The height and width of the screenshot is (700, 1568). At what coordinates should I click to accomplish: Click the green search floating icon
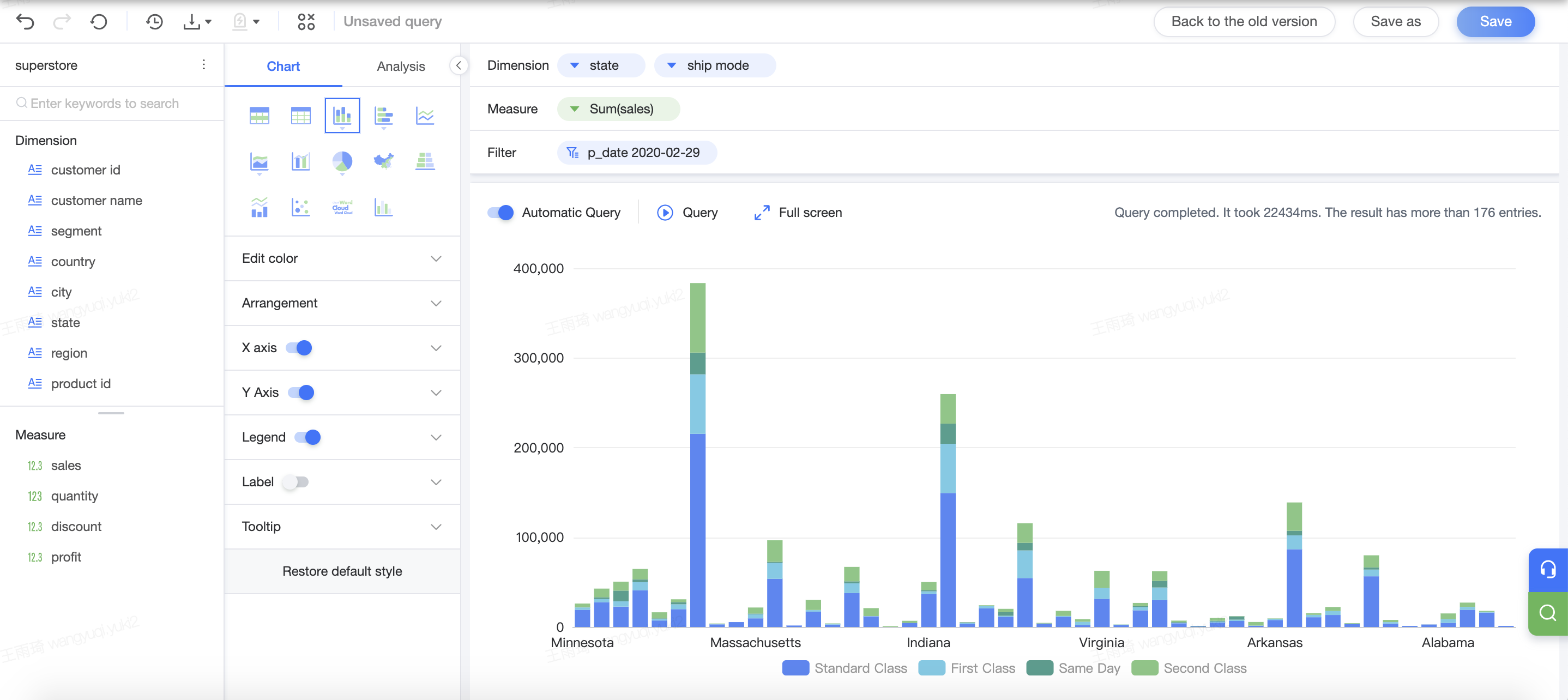pos(1547,612)
